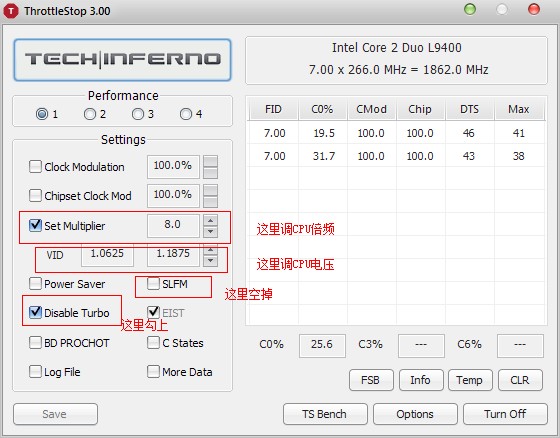This screenshot has height=438, width=560.
Task: Click the C0% 25.6 readout box
Action: click(x=322, y=346)
